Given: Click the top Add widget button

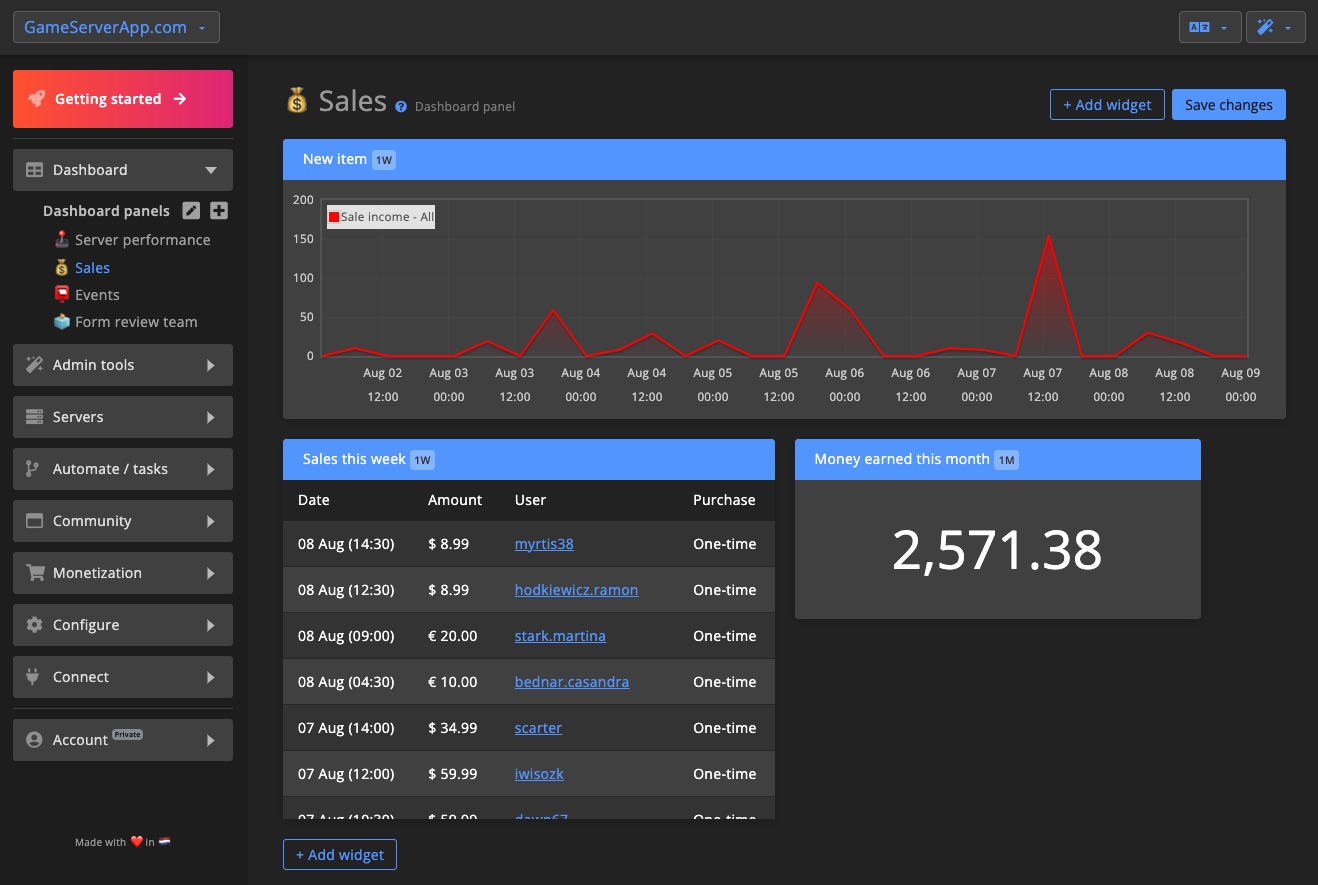Looking at the screenshot, I should [1107, 105].
